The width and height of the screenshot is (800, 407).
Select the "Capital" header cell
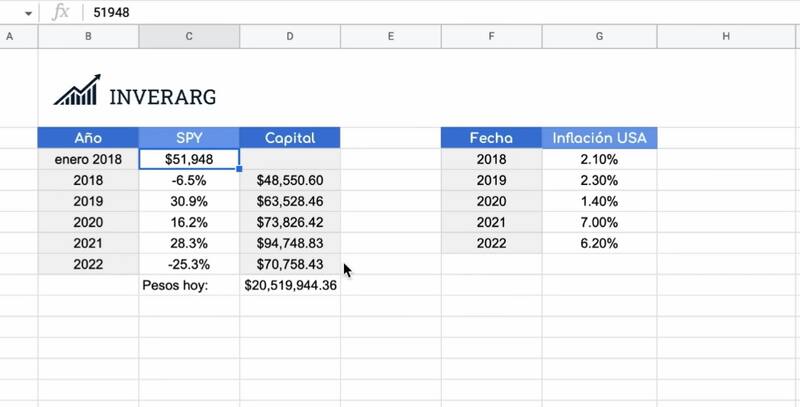[290, 138]
